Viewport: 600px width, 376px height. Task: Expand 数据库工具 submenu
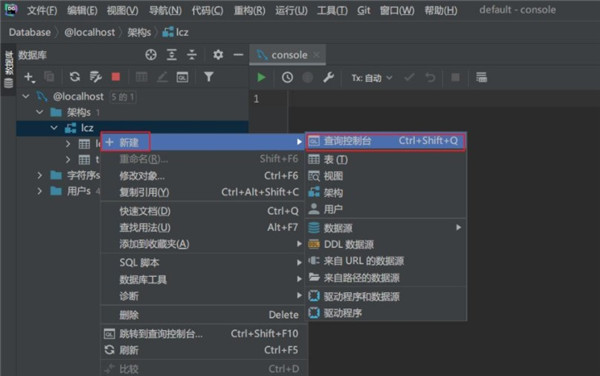click(299, 279)
